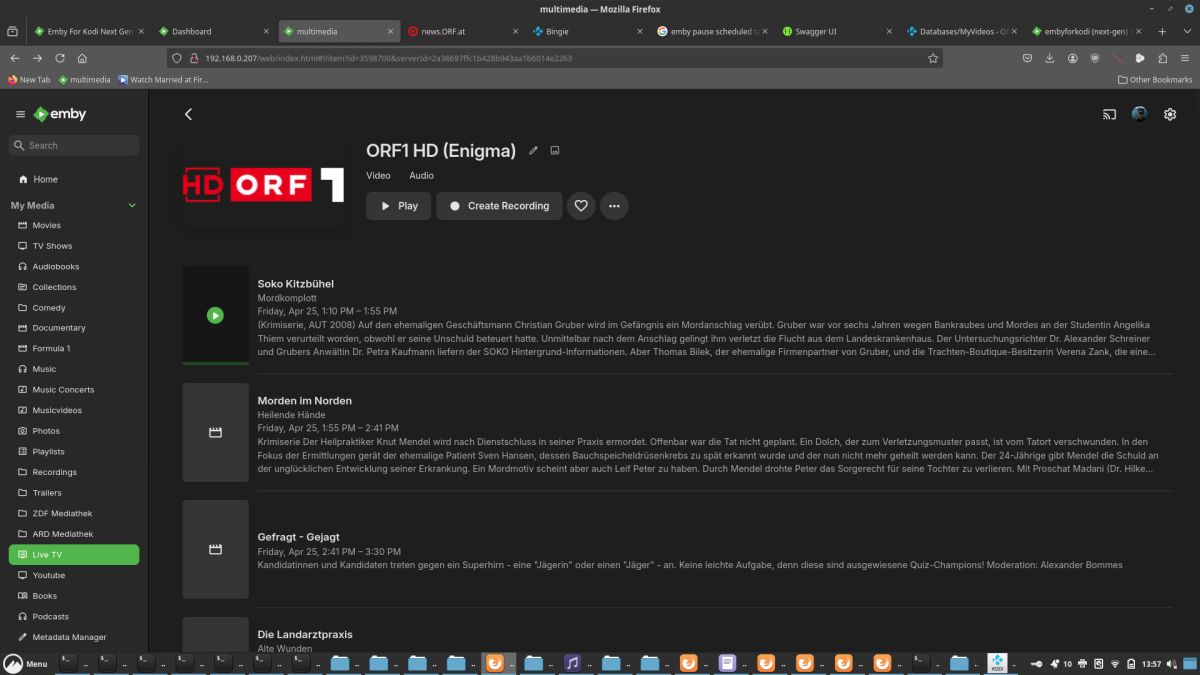Bookmark this page with star icon
This screenshot has width=1200, height=675.
pyautogui.click(x=933, y=58)
